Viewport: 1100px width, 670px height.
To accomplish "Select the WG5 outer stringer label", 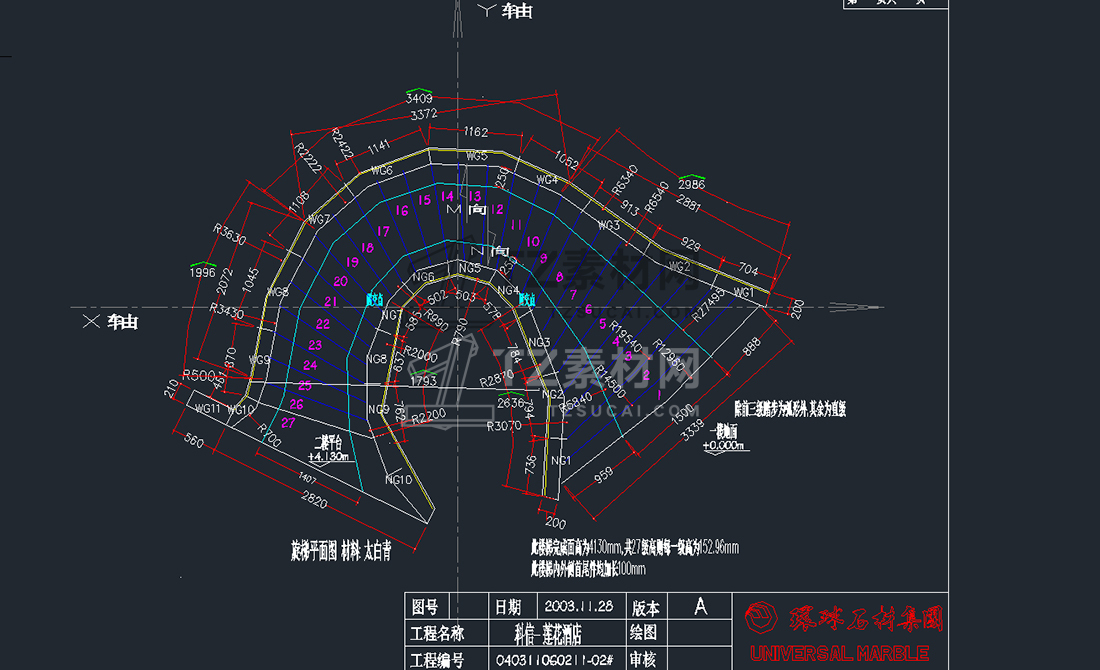I will pos(476,155).
